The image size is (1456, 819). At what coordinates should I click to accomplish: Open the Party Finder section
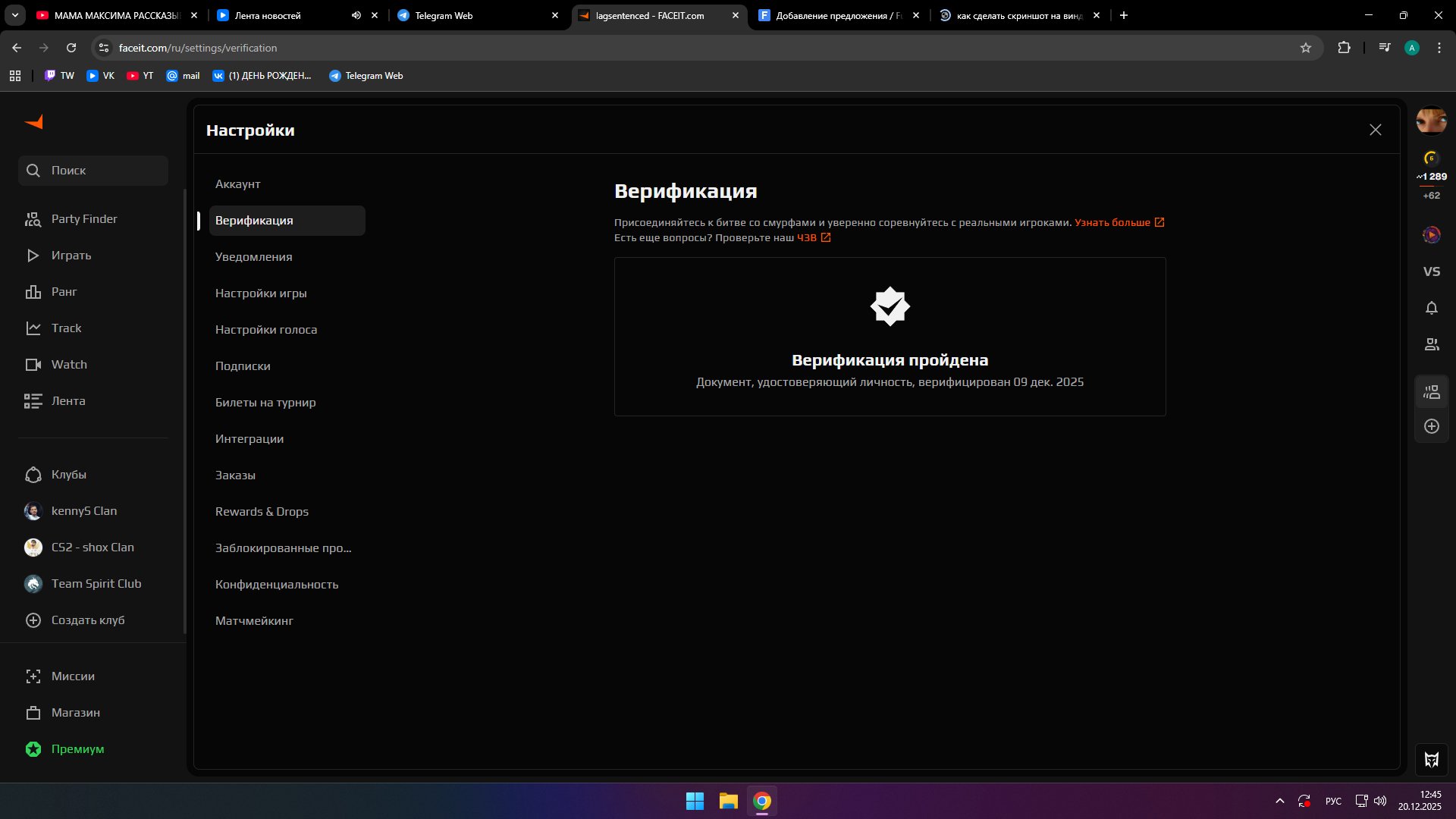click(x=83, y=218)
